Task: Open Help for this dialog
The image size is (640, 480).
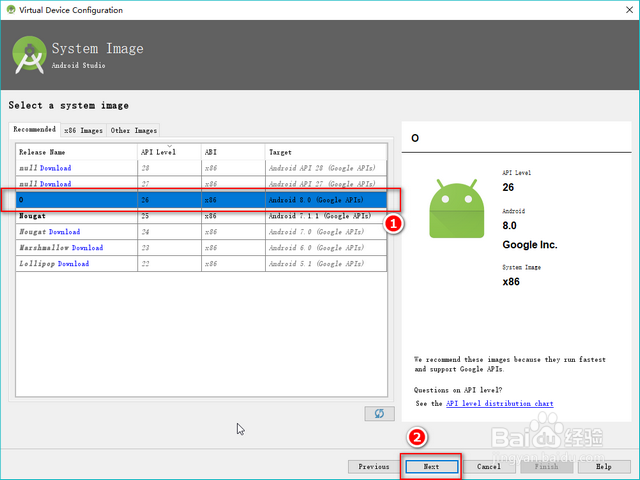Action: (x=604, y=467)
